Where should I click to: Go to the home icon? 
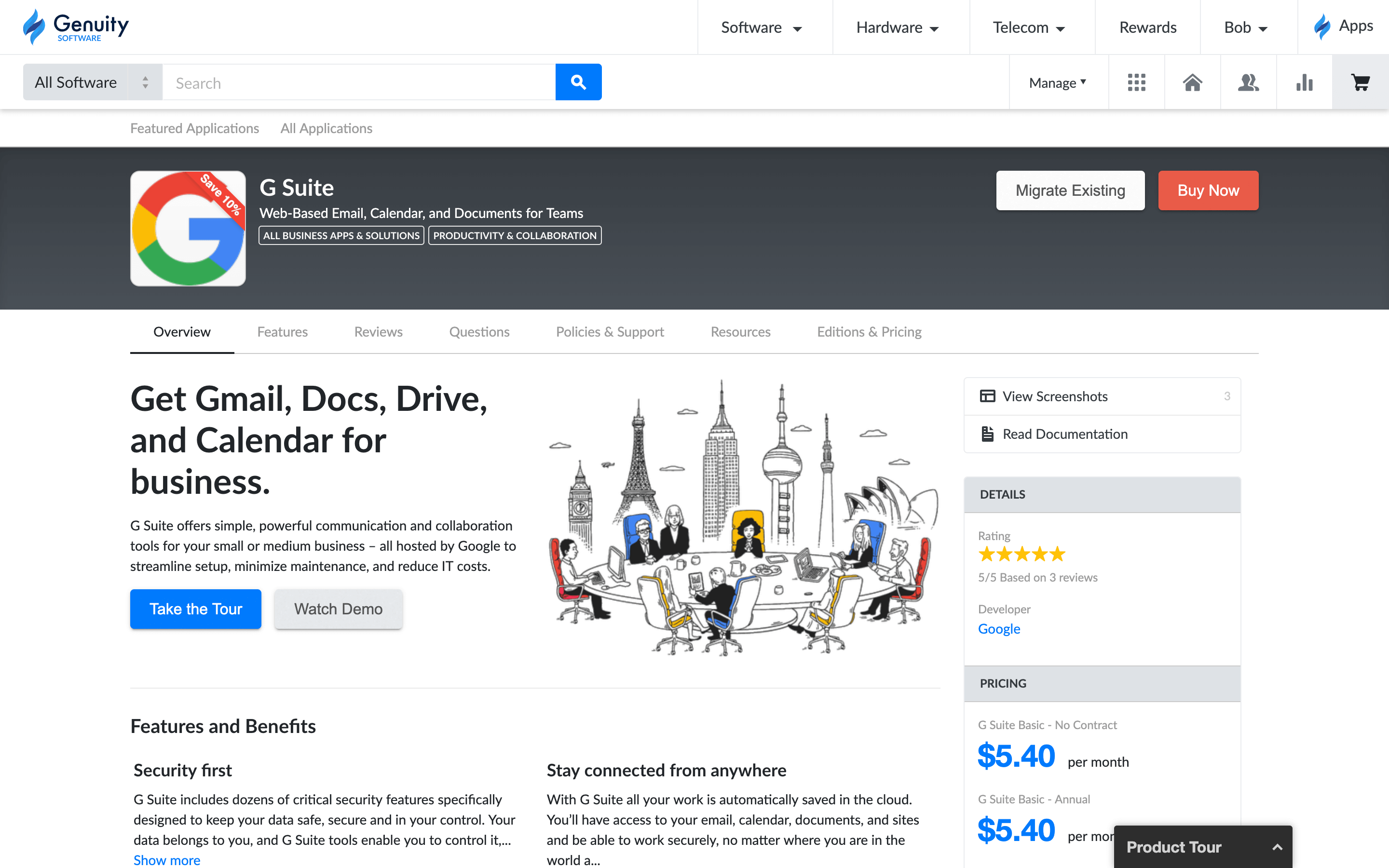(x=1192, y=82)
